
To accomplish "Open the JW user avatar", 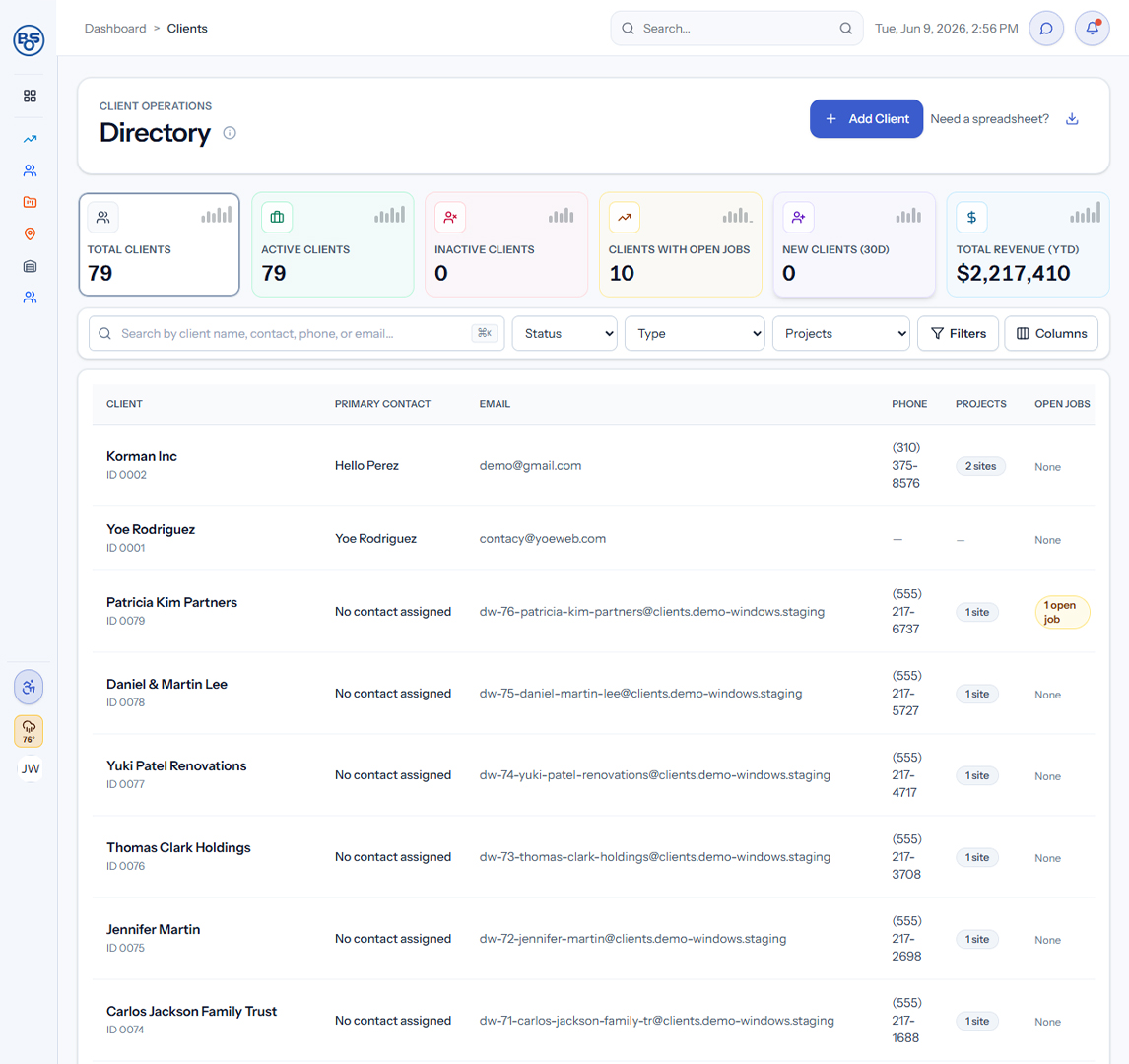I will tap(31, 768).
